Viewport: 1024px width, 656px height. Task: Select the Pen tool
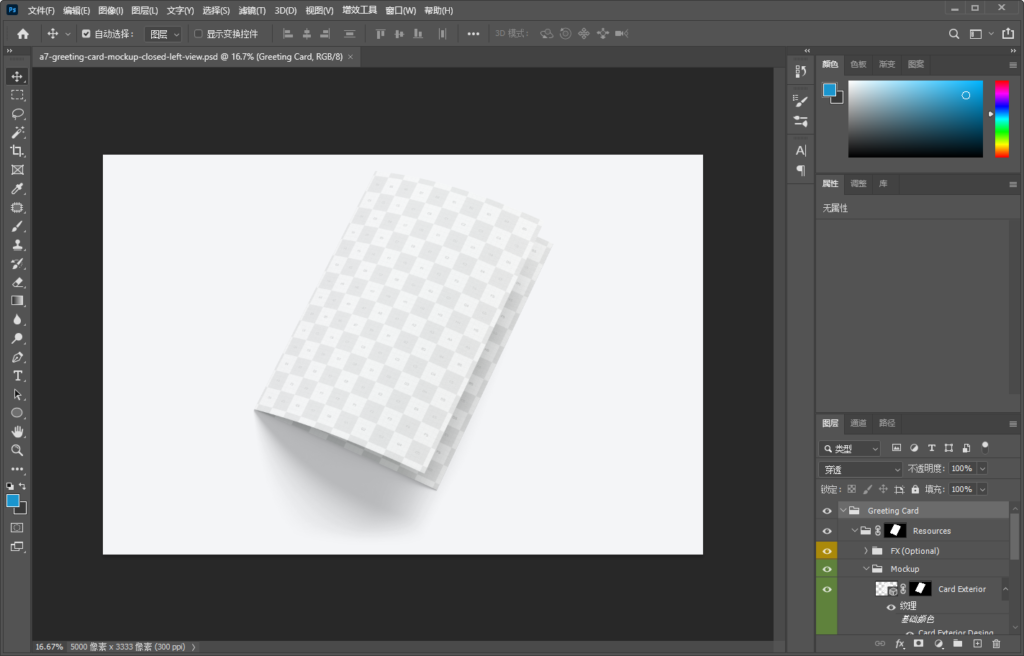pyautogui.click(x=17, y=357)
